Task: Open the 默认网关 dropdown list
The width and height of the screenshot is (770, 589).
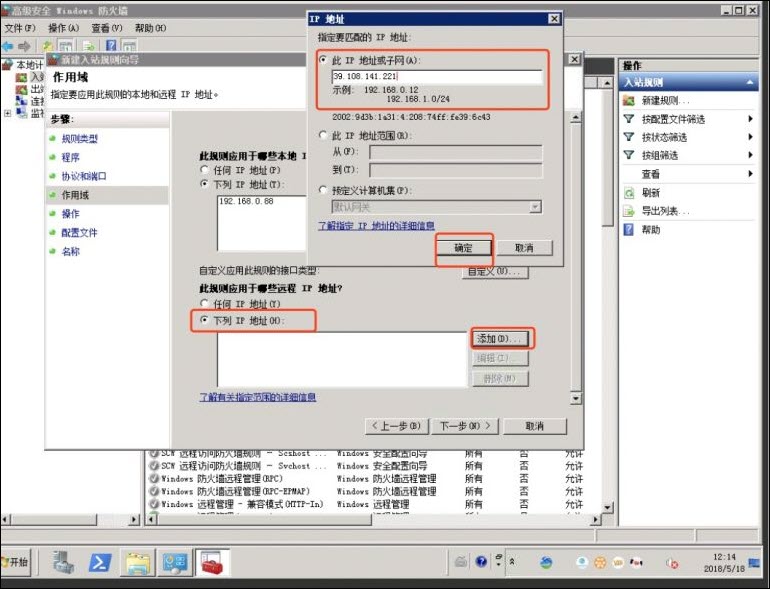Action: (x=535, y=206)
